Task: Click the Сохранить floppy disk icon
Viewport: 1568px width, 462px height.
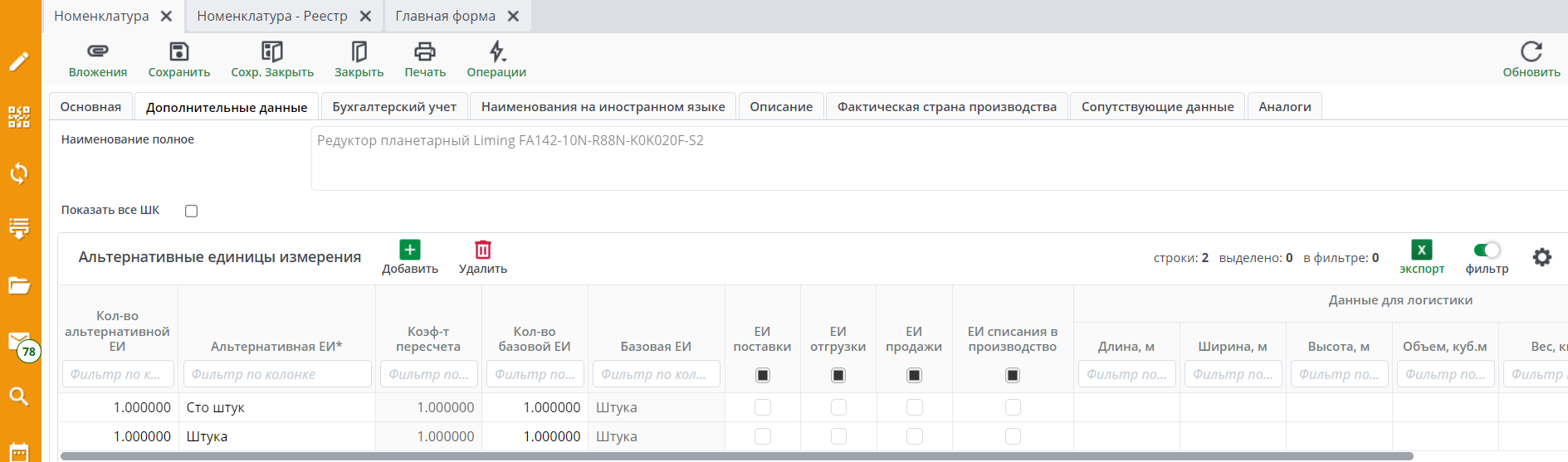Action: tap(179, 51)
